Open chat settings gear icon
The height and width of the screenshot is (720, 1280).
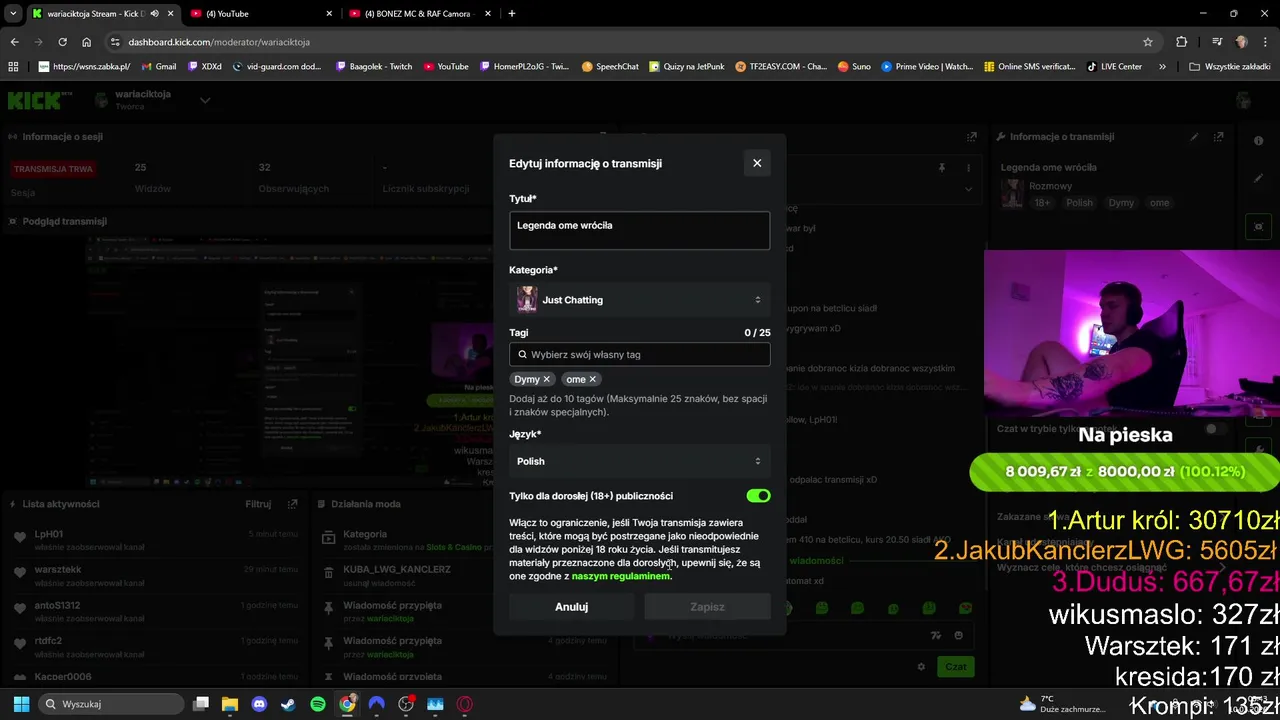(921, 667)
